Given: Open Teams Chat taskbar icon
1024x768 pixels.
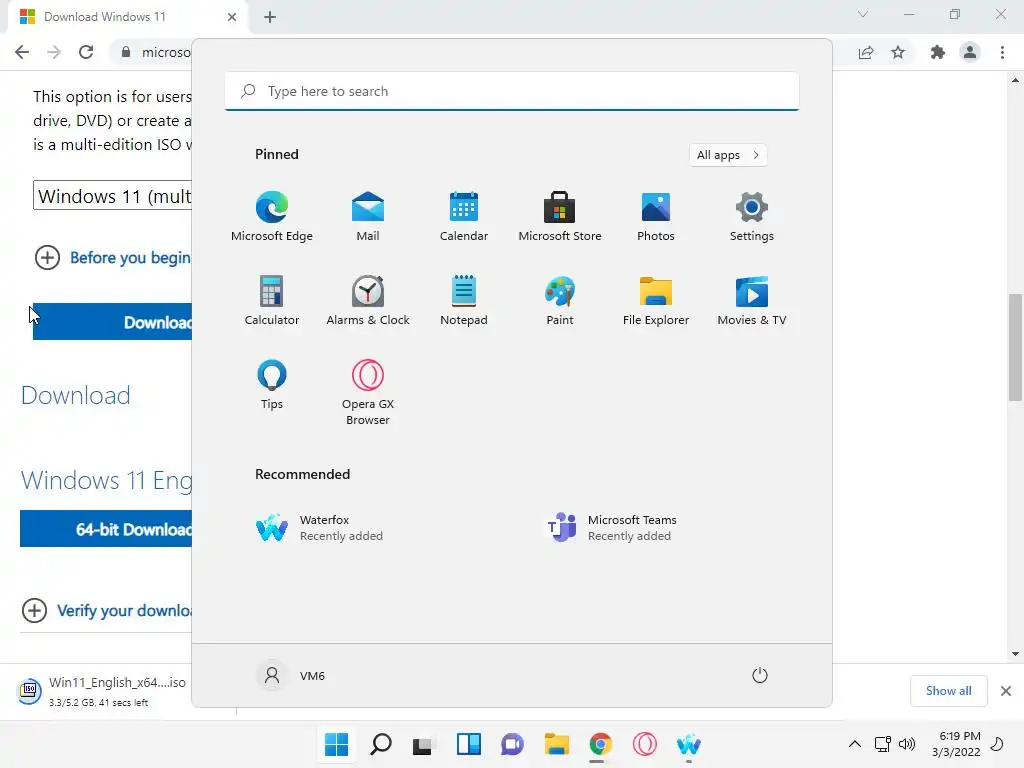Looking at the screenshot, I should click(513, 744).
